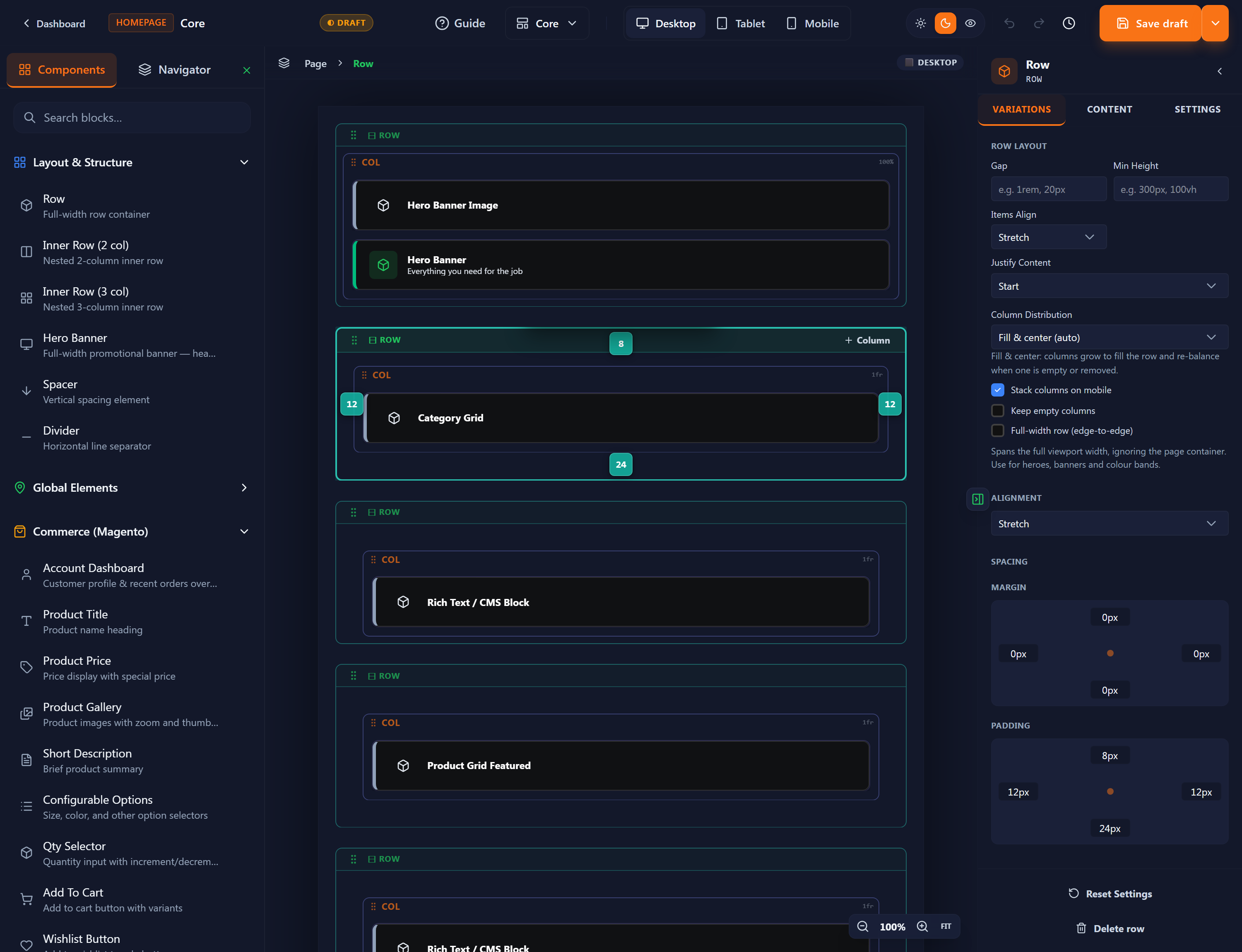Open Core store selector dropdown

coord(546,23)
